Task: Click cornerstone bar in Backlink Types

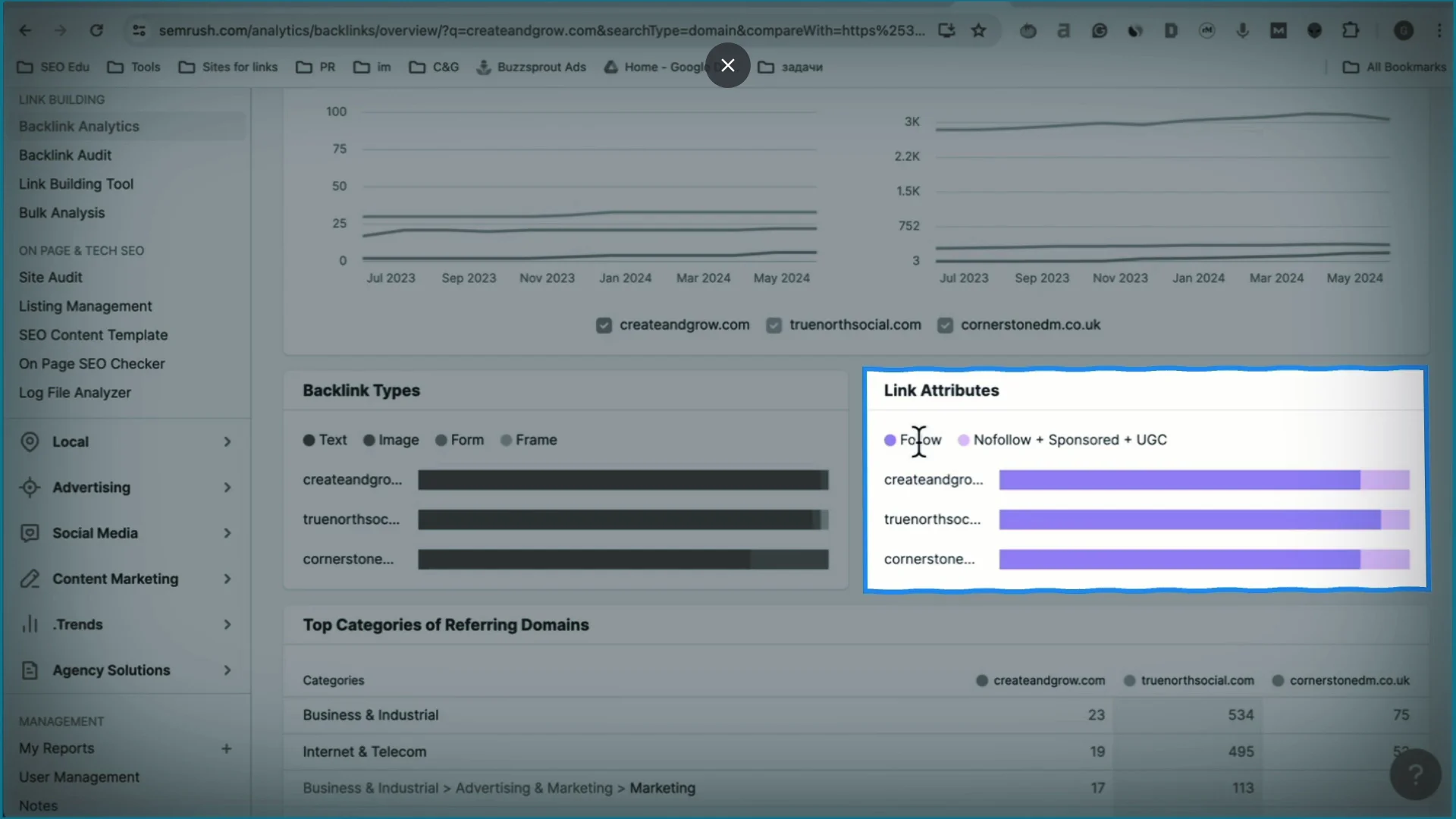Action: pos(623,560)
